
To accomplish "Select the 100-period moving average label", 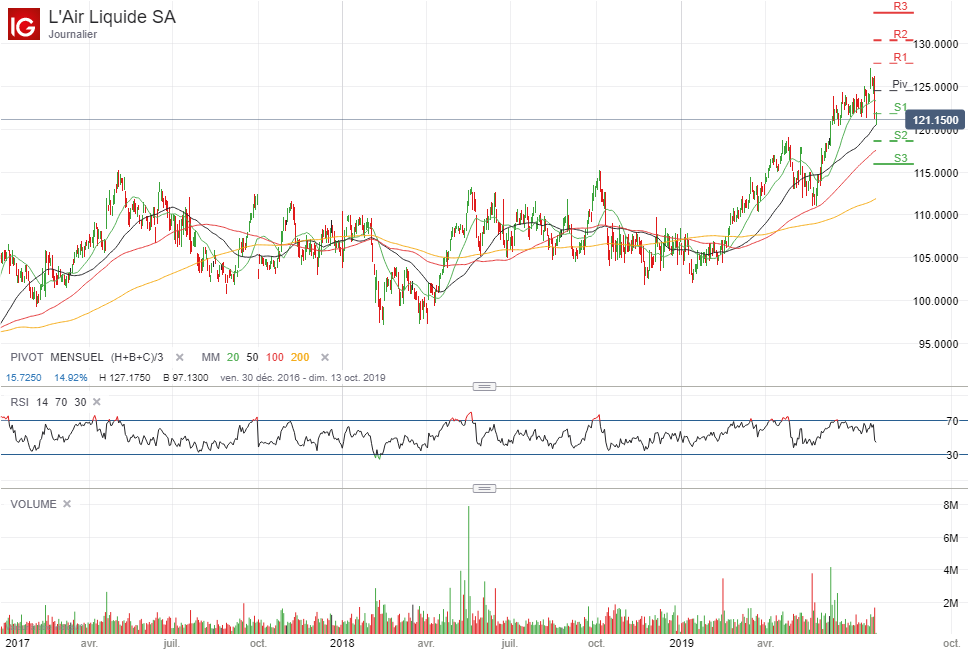I will pos(275,357).
